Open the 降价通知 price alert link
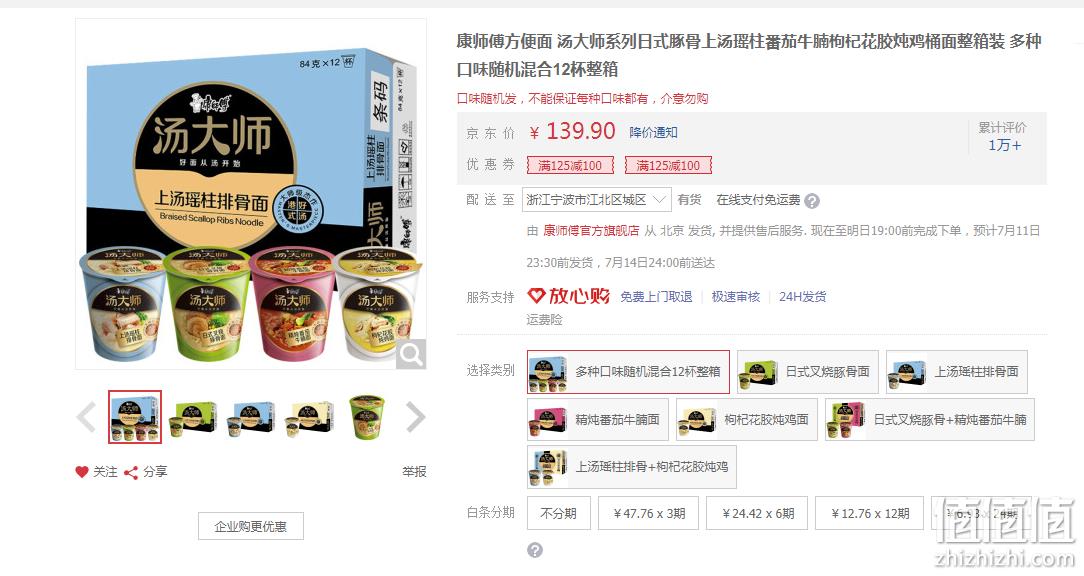The height and width of the screenshot is (576, 1084). (653, 132)
